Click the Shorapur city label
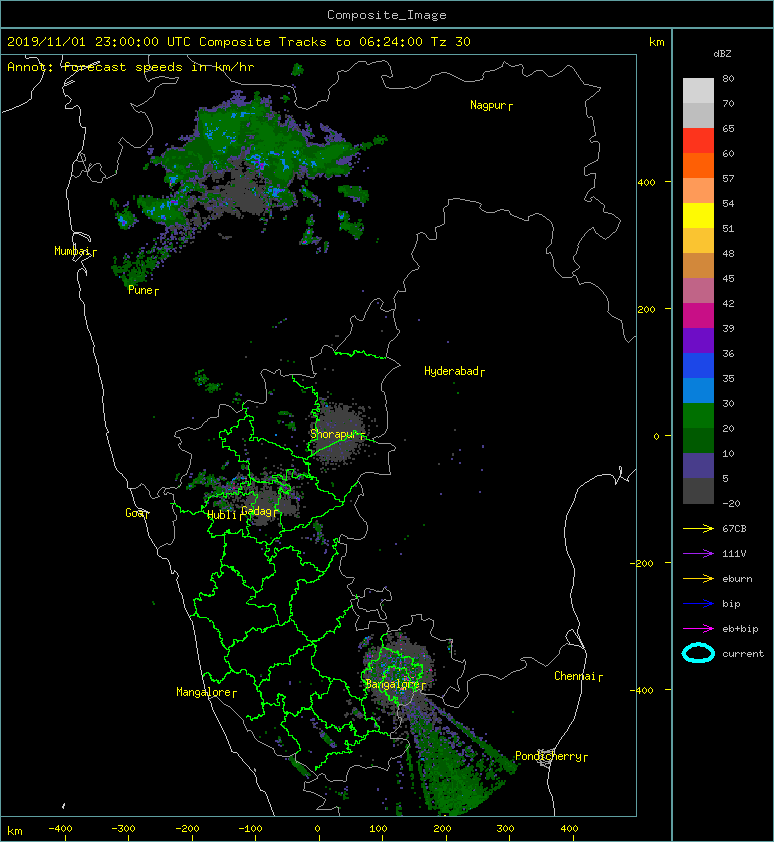774x842 pixels. (x=332, y=434)
